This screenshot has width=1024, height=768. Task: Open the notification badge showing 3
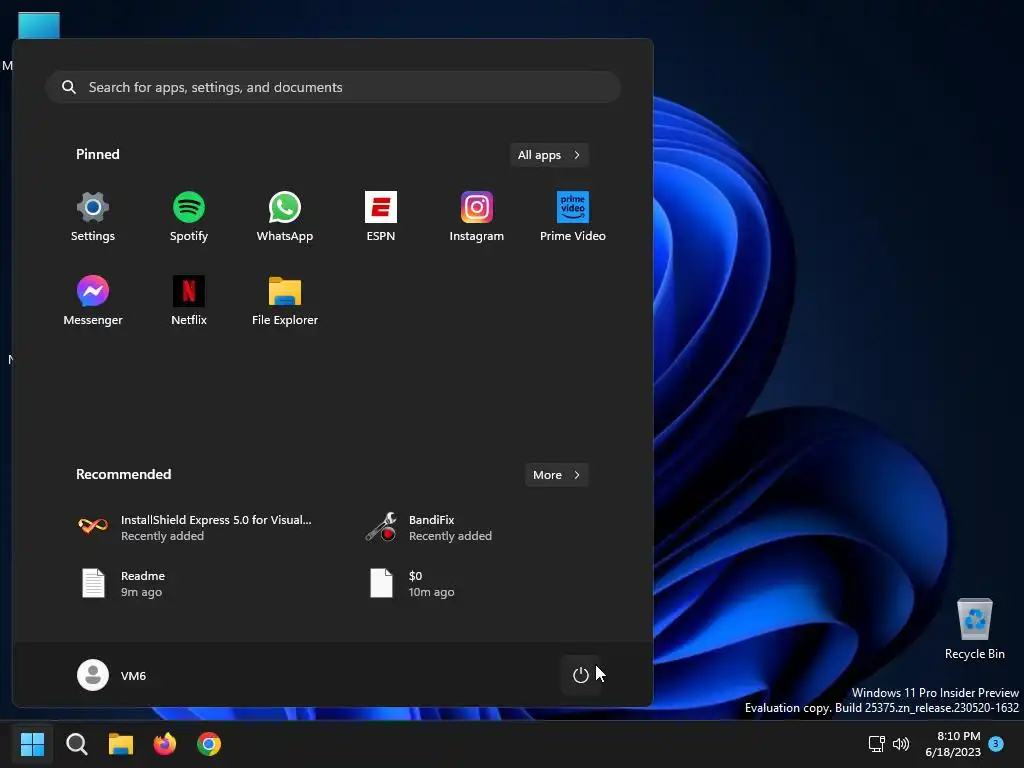[996, 743]
